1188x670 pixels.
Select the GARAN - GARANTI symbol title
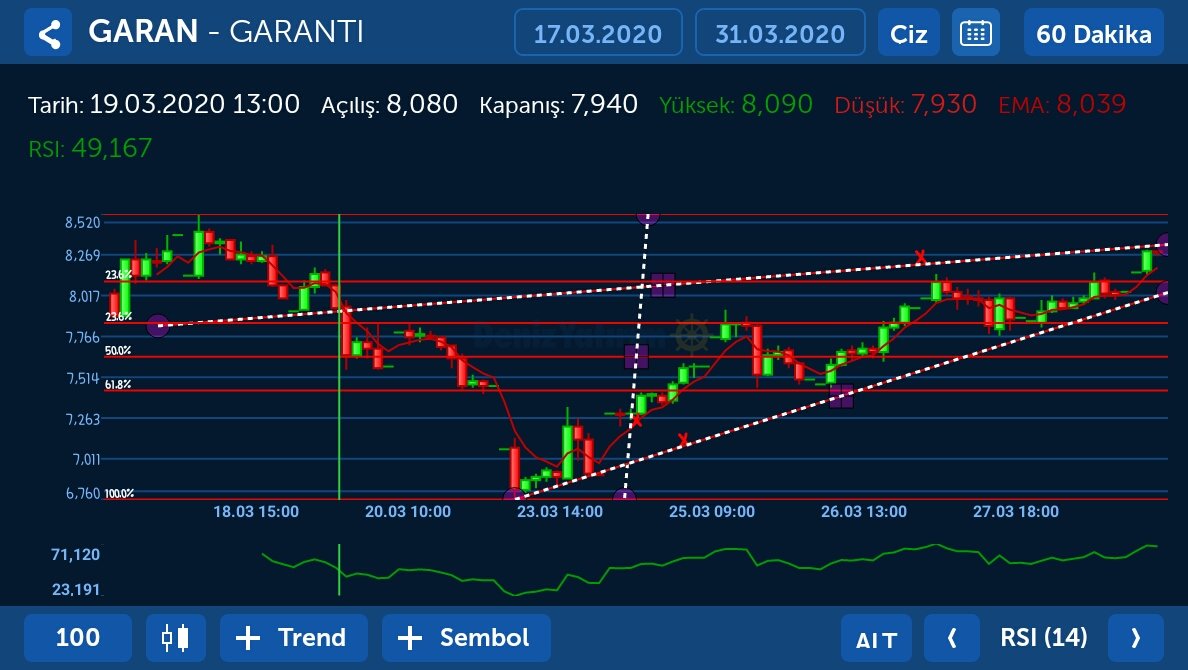click(226, 32)
